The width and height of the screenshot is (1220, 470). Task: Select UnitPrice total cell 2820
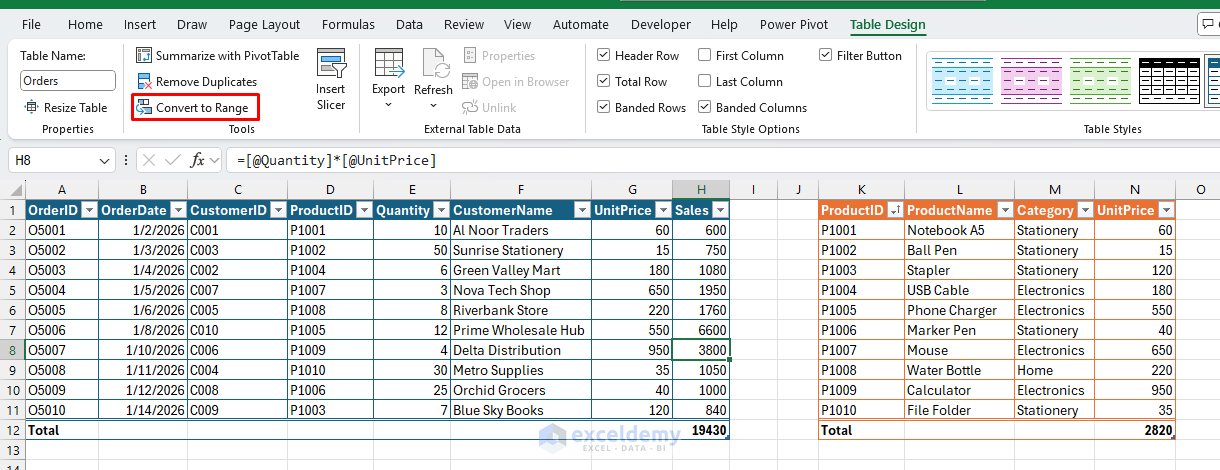point(1134,430)
